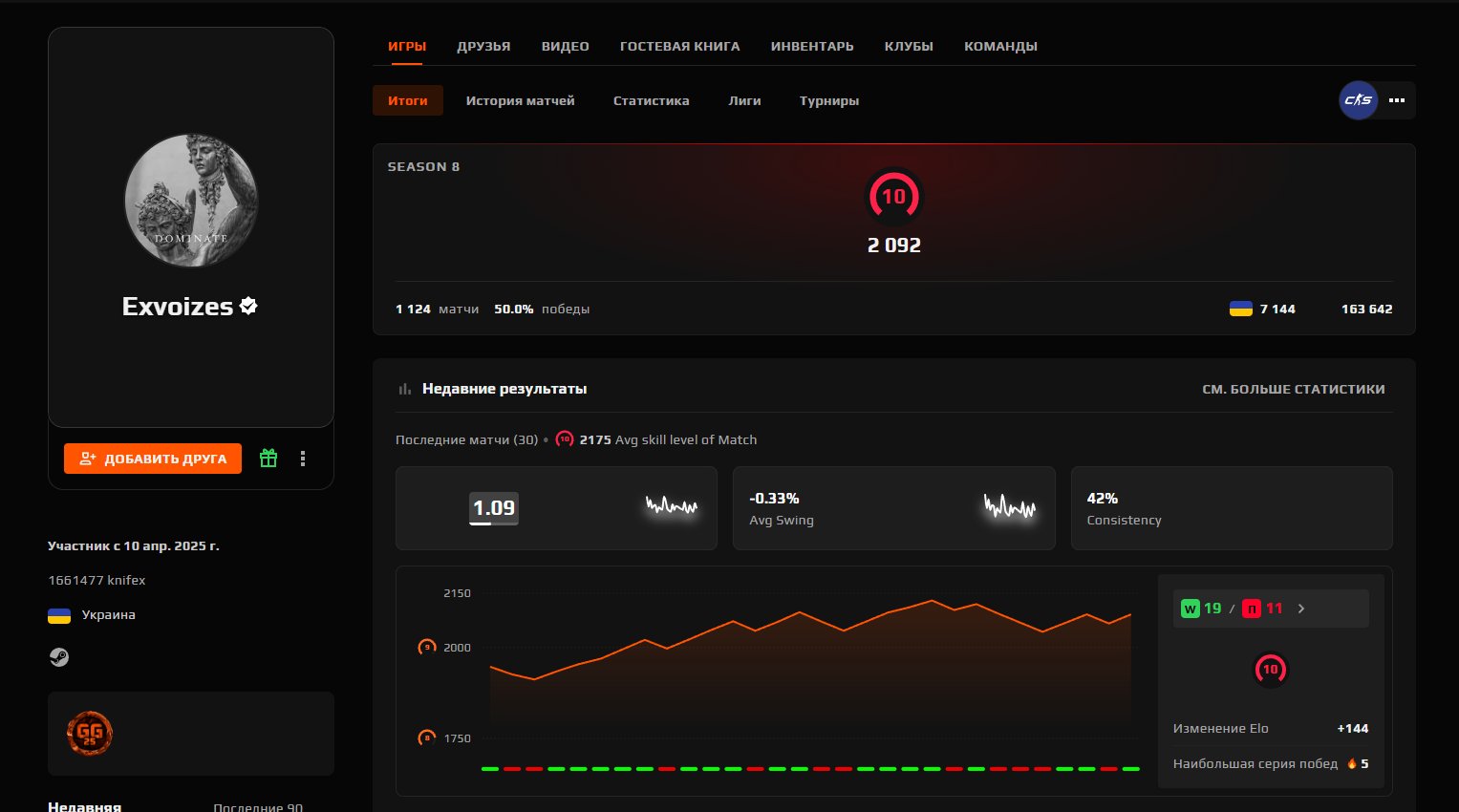
Task: Click the bar chart icon beside Недавние результаты
Action: [405, 389]
